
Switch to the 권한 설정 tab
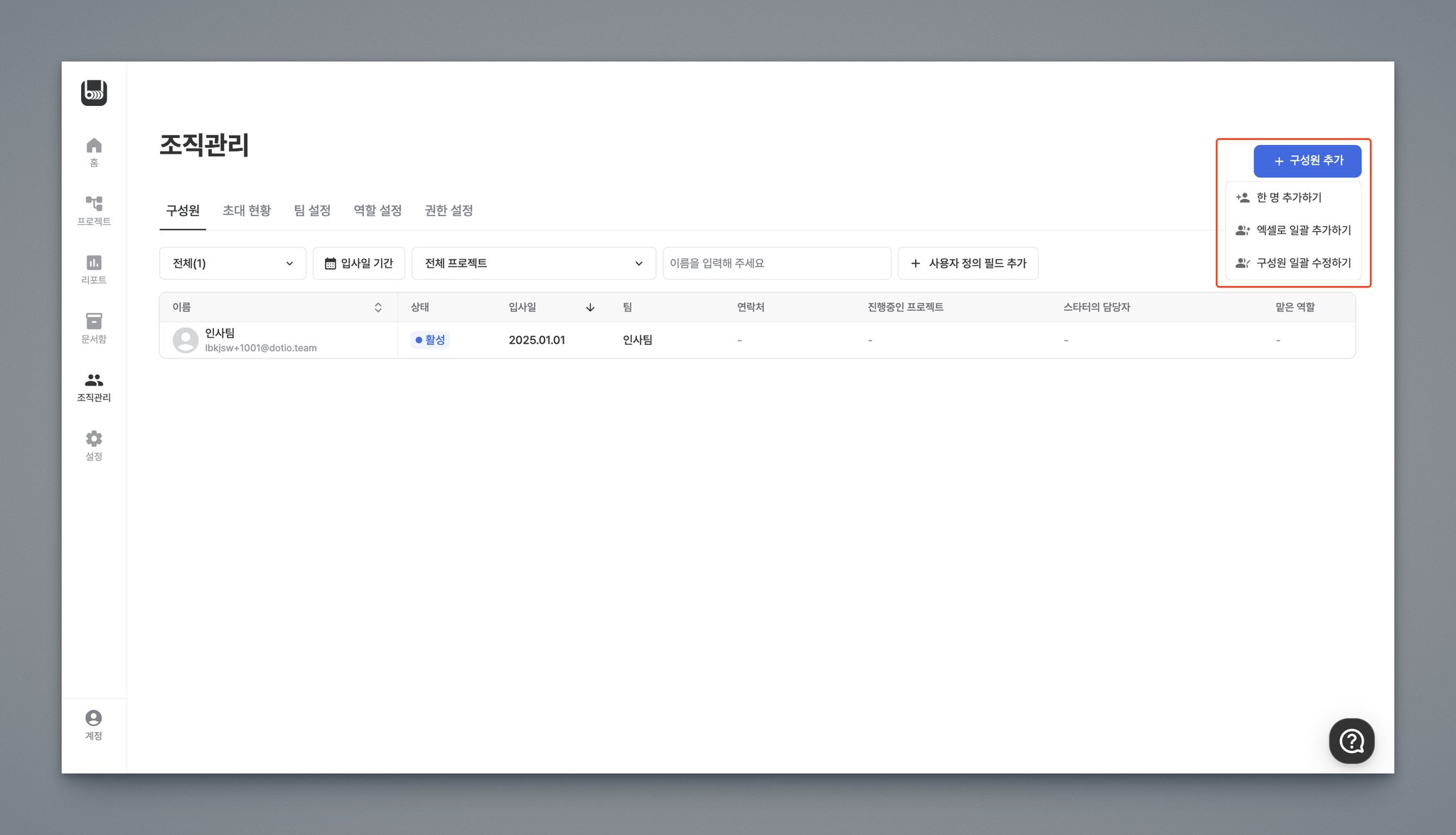coord(449,211)
